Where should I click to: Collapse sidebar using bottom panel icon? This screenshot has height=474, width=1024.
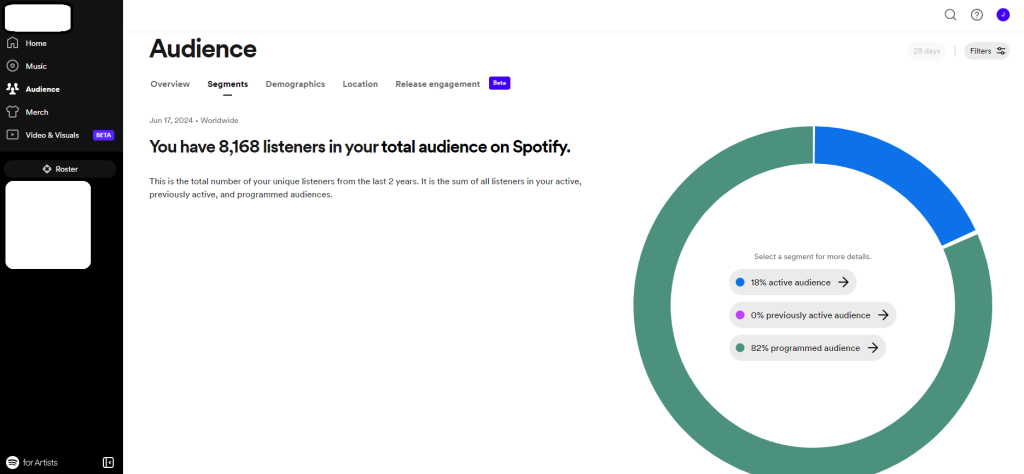point(108,462)
